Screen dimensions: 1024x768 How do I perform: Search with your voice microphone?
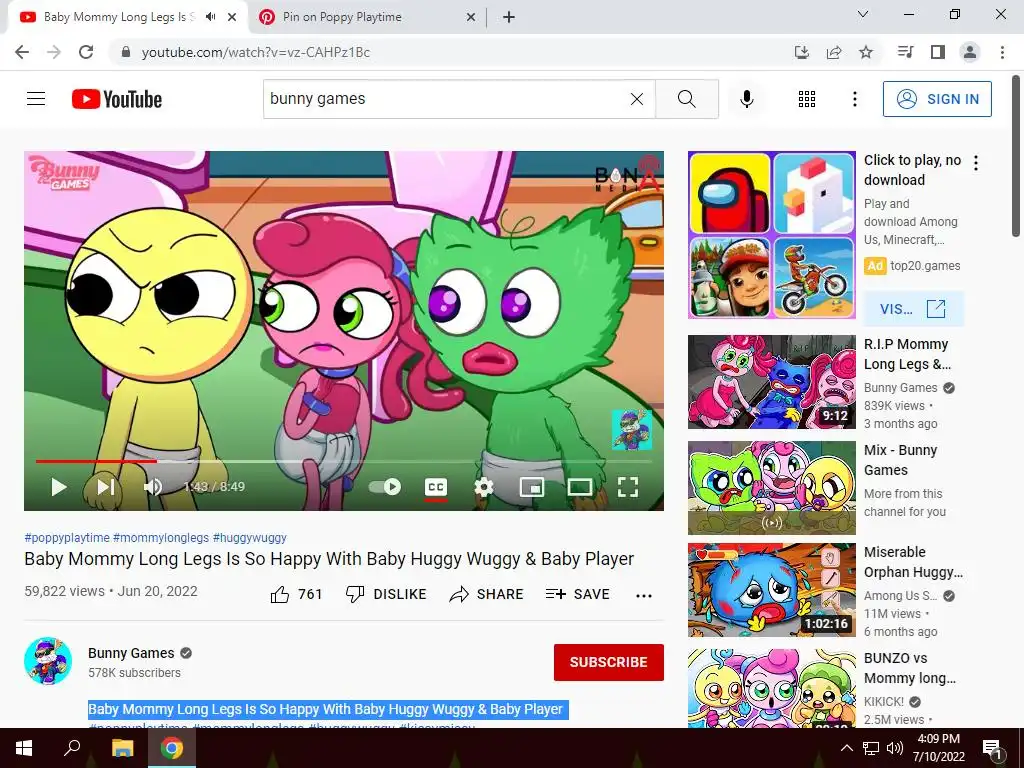click(x=746, y=99)
